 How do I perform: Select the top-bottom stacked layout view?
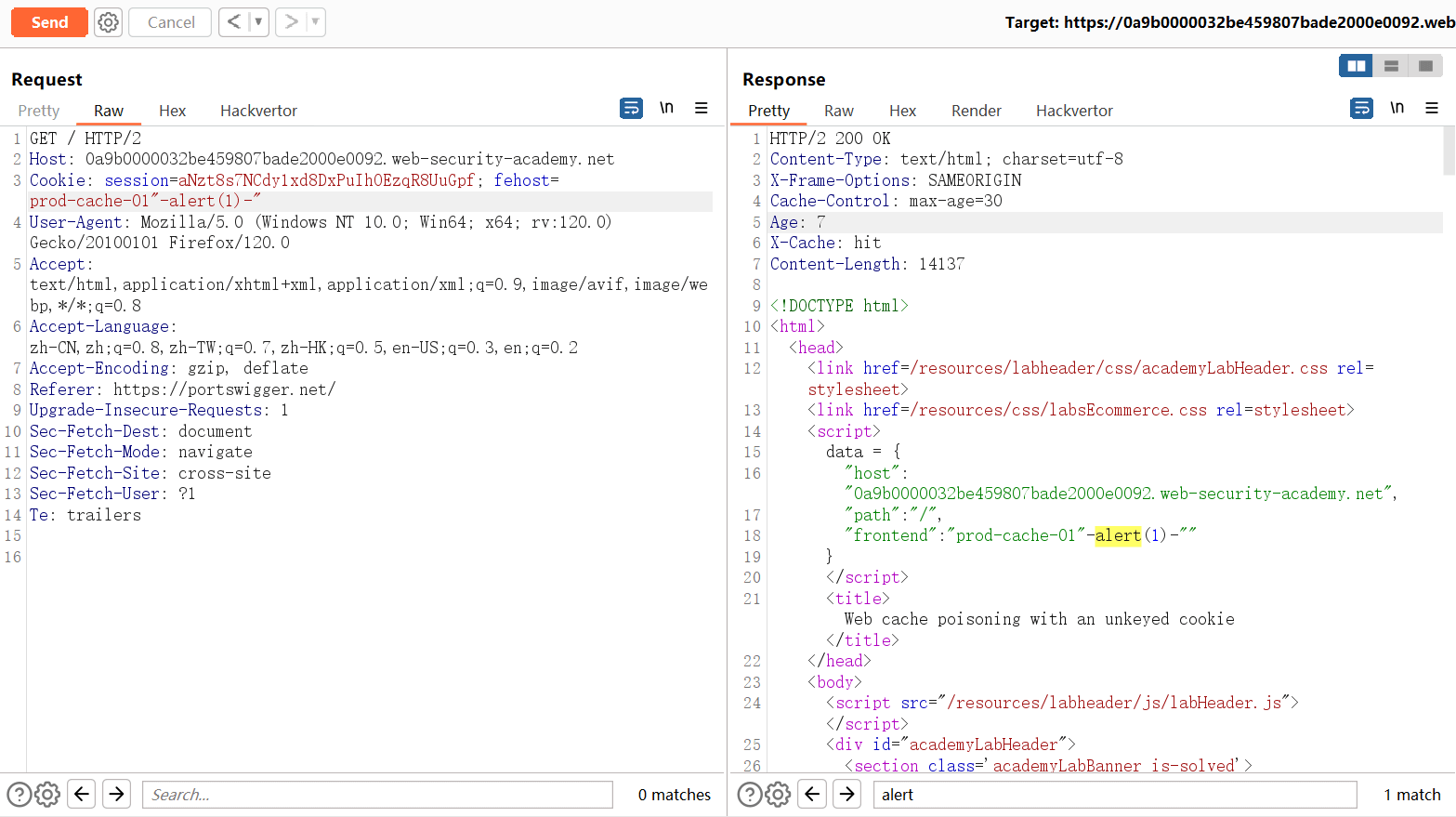(x=1391, y=66)
